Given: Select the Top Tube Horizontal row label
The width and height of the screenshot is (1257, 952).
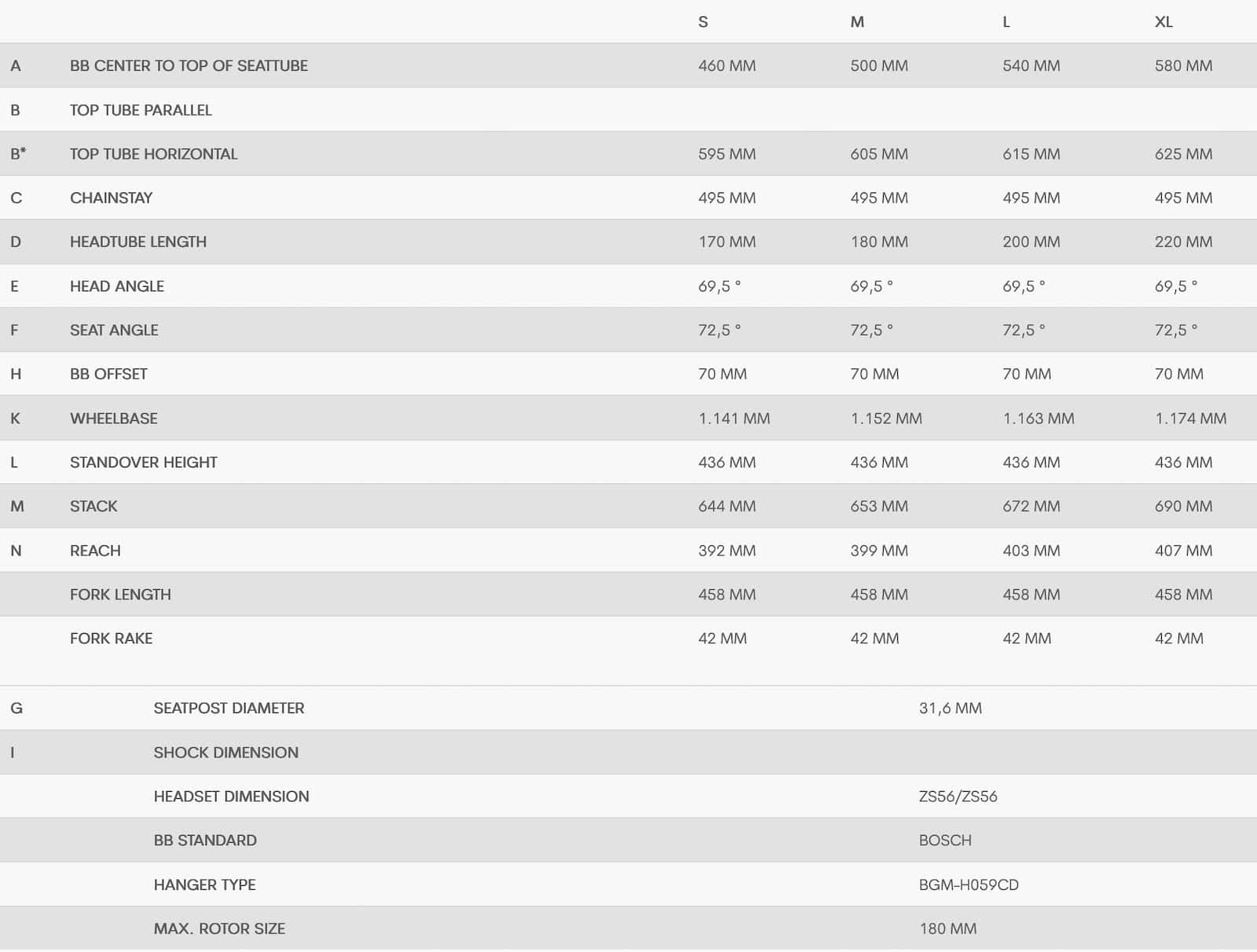Looking at the screenshot, I should (153, 154).
